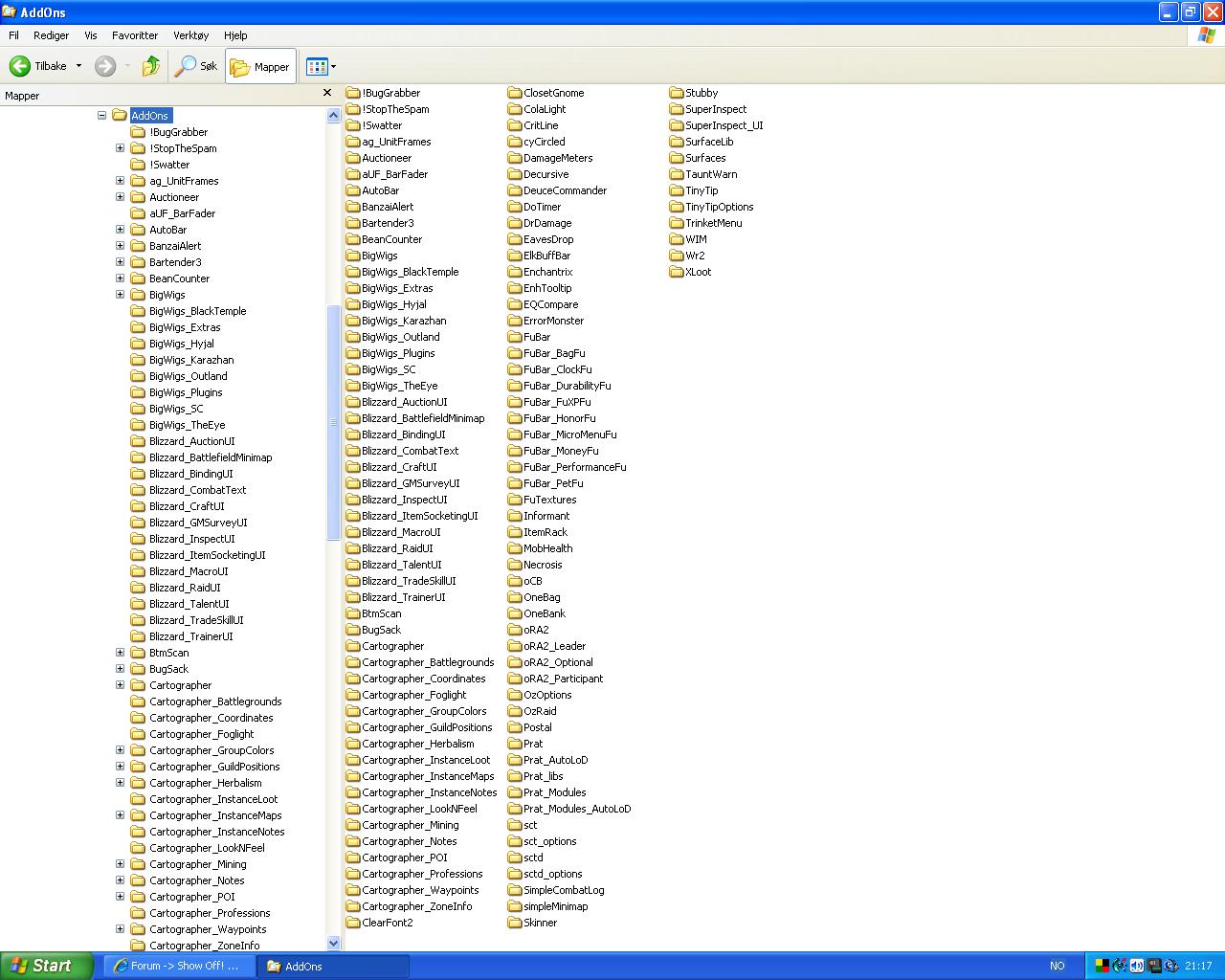
Task: Select the FuBar_MoneyFu folder icon
Action: click(x=515, y=451)
